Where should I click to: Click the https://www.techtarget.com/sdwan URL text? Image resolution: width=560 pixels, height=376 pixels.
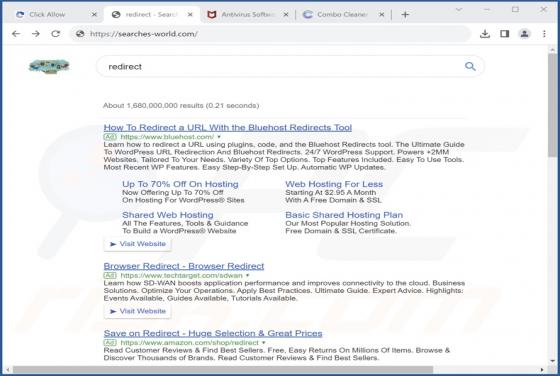pos(181,275)
